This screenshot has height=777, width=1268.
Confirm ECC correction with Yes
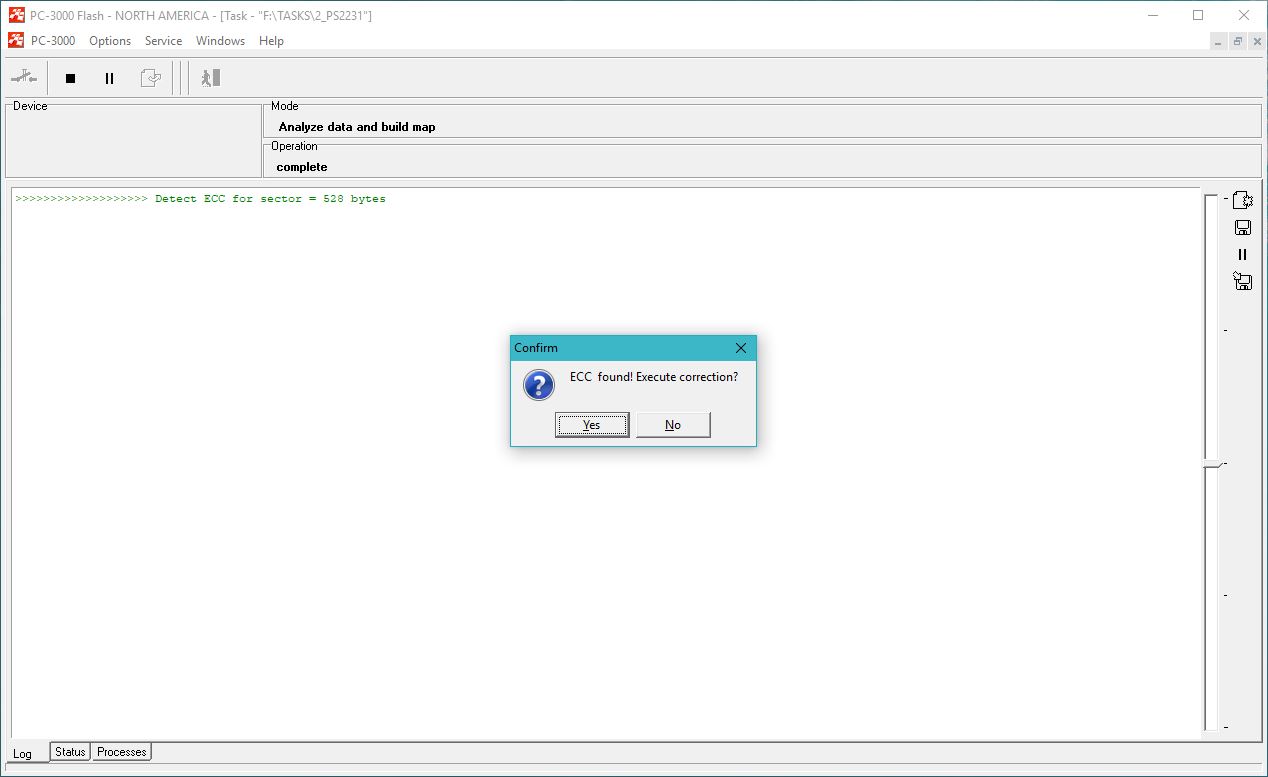pyautogui.click(x=592, y=425)
